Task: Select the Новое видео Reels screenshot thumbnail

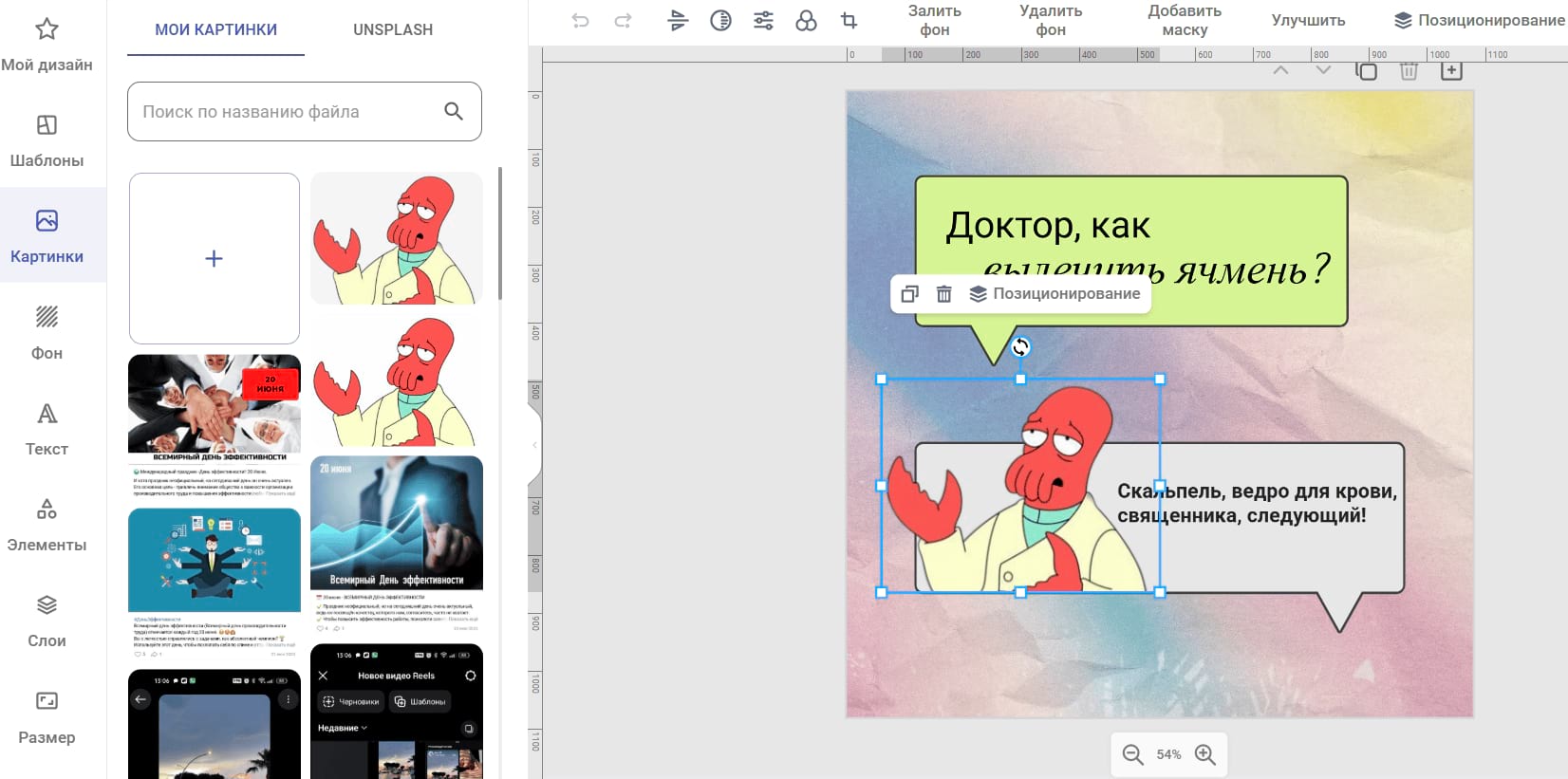Action: [x=397, y=712]
